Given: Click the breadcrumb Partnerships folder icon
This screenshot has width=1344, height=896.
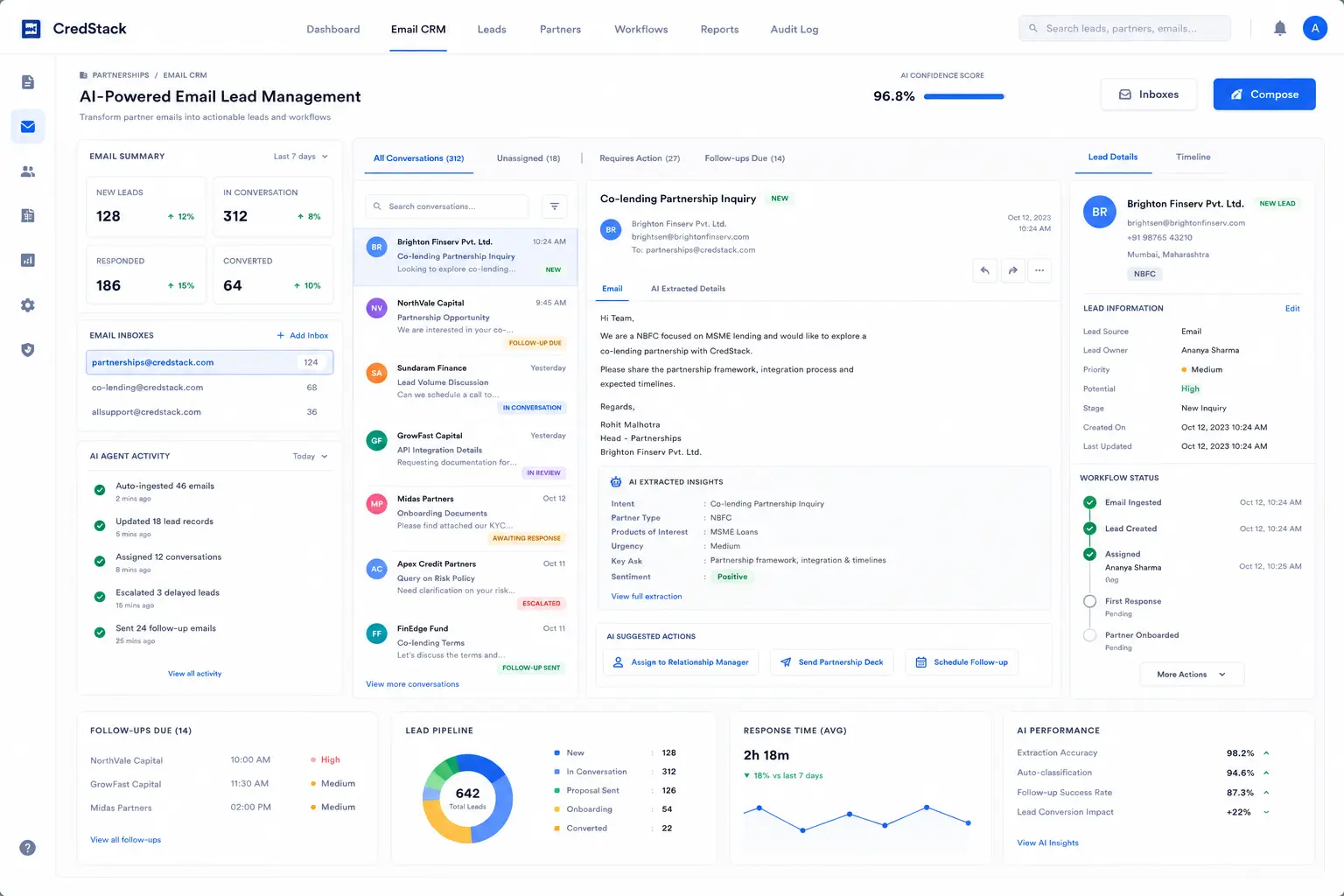Looking at the screenshot, I should (84, 75).
